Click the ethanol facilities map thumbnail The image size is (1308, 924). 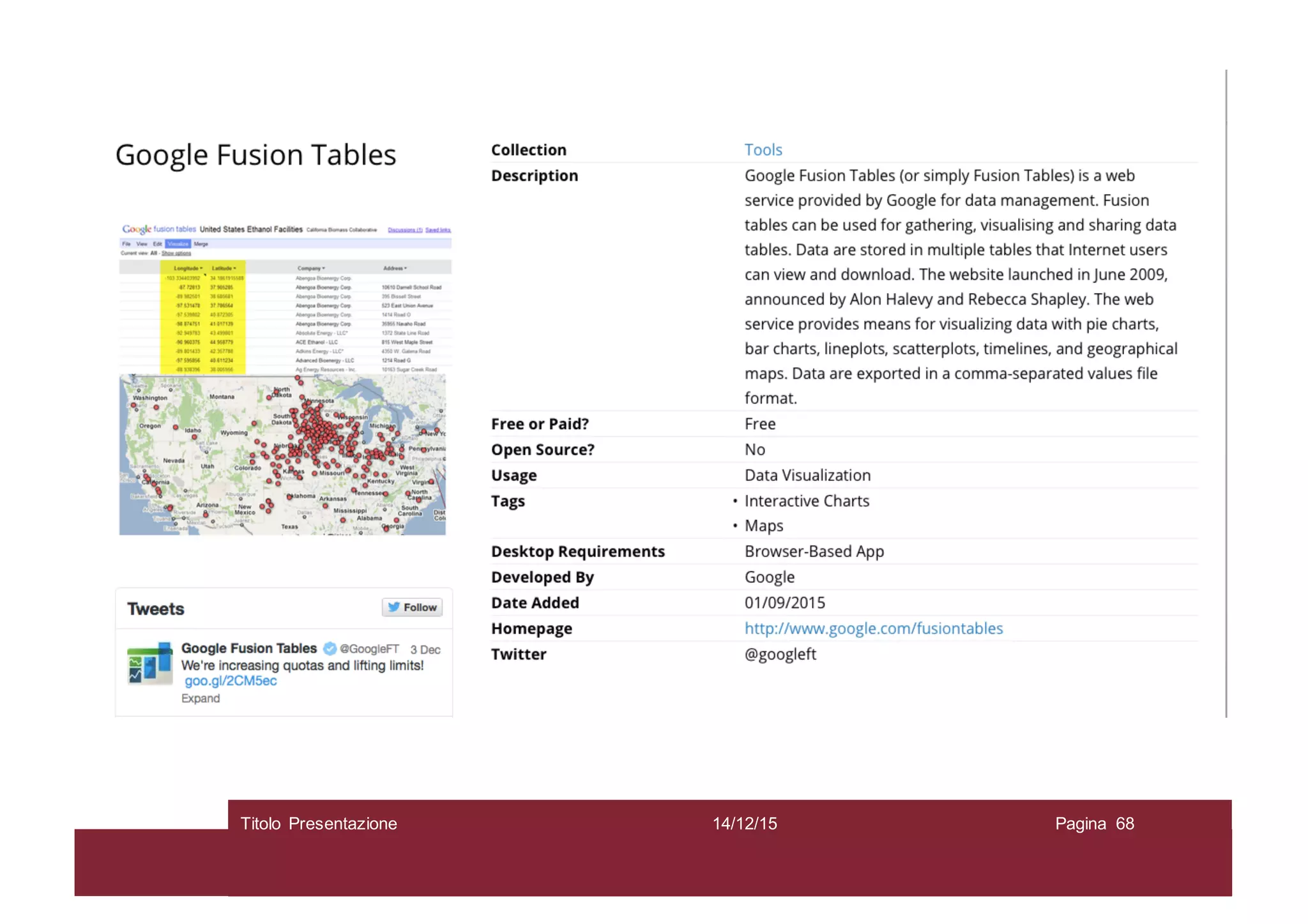[x=282, y=455]
